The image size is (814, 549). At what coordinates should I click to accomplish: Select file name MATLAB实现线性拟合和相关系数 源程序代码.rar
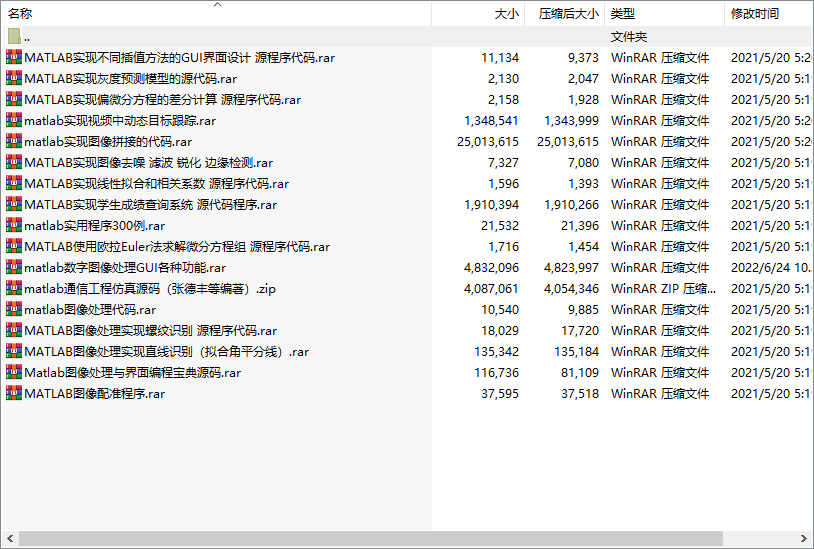click(x=157, y=184)
